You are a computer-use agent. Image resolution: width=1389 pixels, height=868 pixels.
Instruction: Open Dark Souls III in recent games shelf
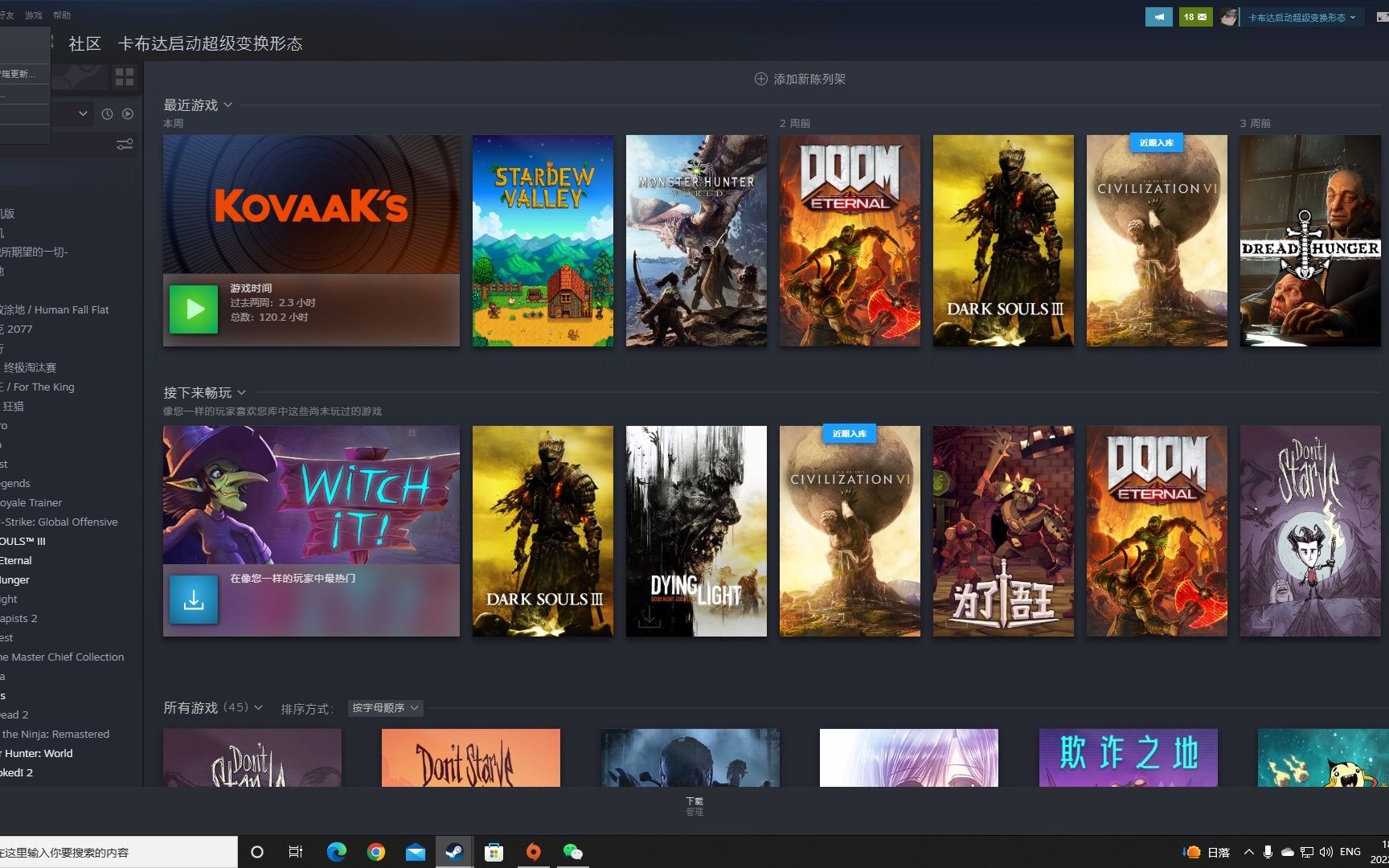click(1003, 240)
